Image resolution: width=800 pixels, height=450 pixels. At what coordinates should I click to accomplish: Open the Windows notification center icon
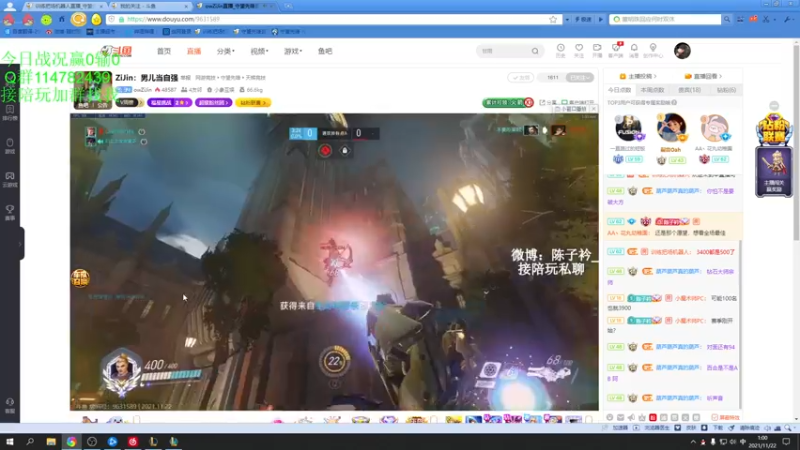[786, 442]
